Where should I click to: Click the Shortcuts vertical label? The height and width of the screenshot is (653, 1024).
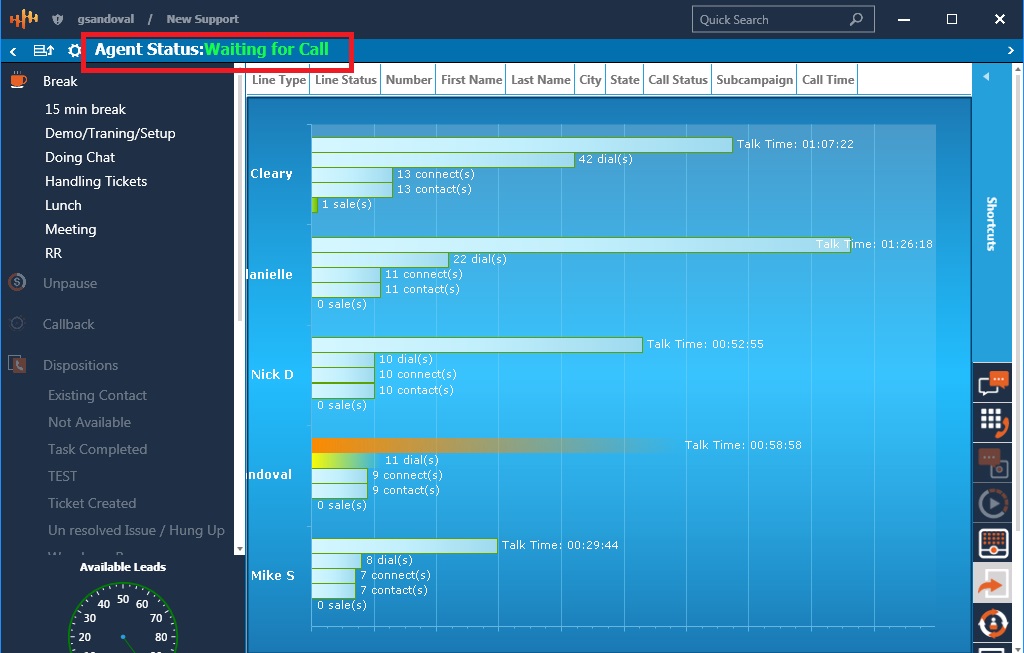991,223
